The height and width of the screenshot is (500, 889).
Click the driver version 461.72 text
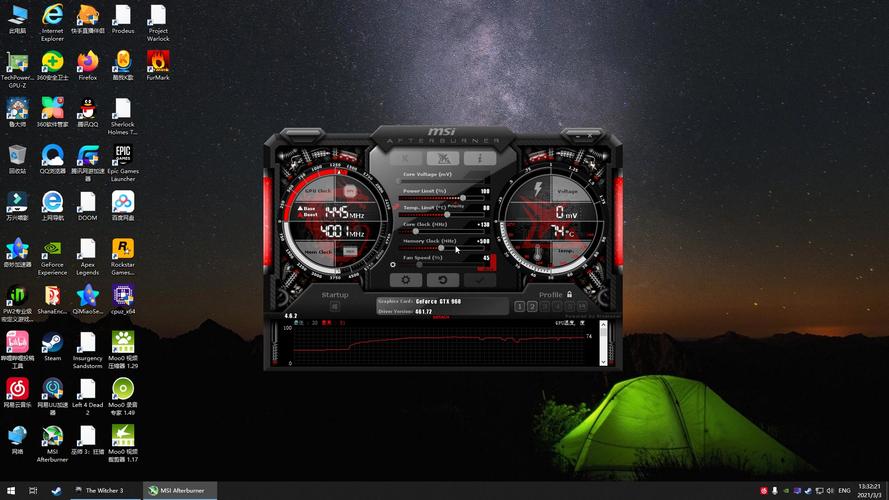[424, 312]
